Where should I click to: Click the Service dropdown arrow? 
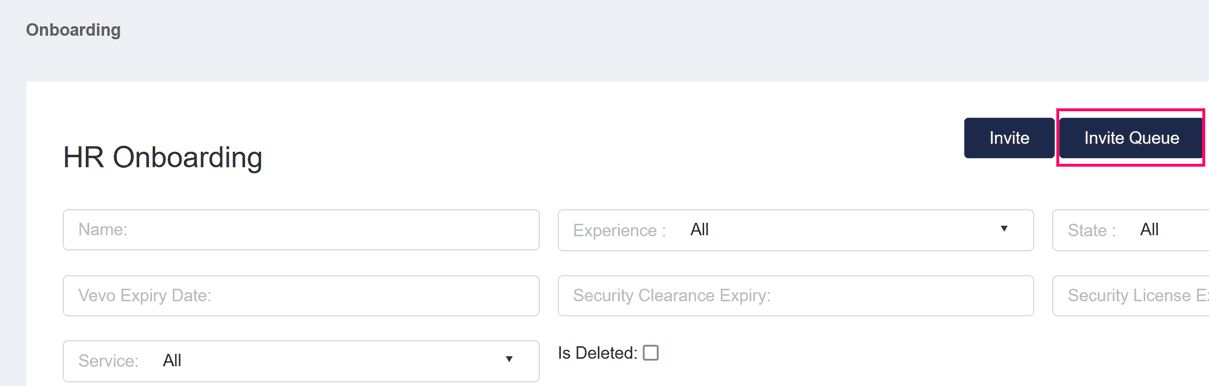pos(509,360)
